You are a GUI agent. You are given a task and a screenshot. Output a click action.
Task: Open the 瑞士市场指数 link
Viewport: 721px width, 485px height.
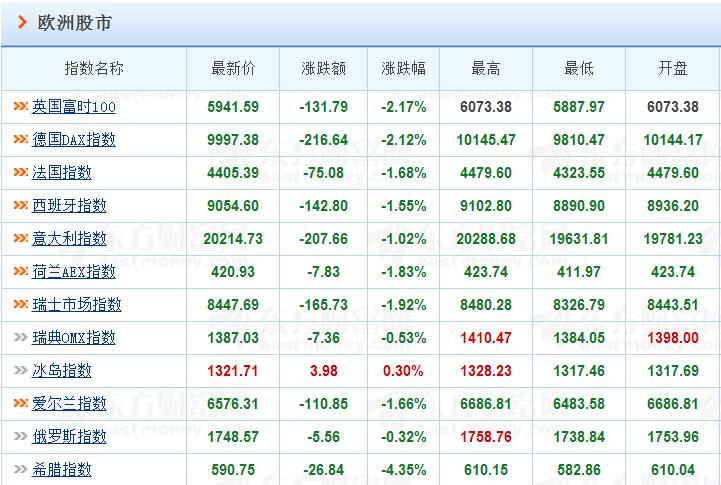tap(77, 304)
